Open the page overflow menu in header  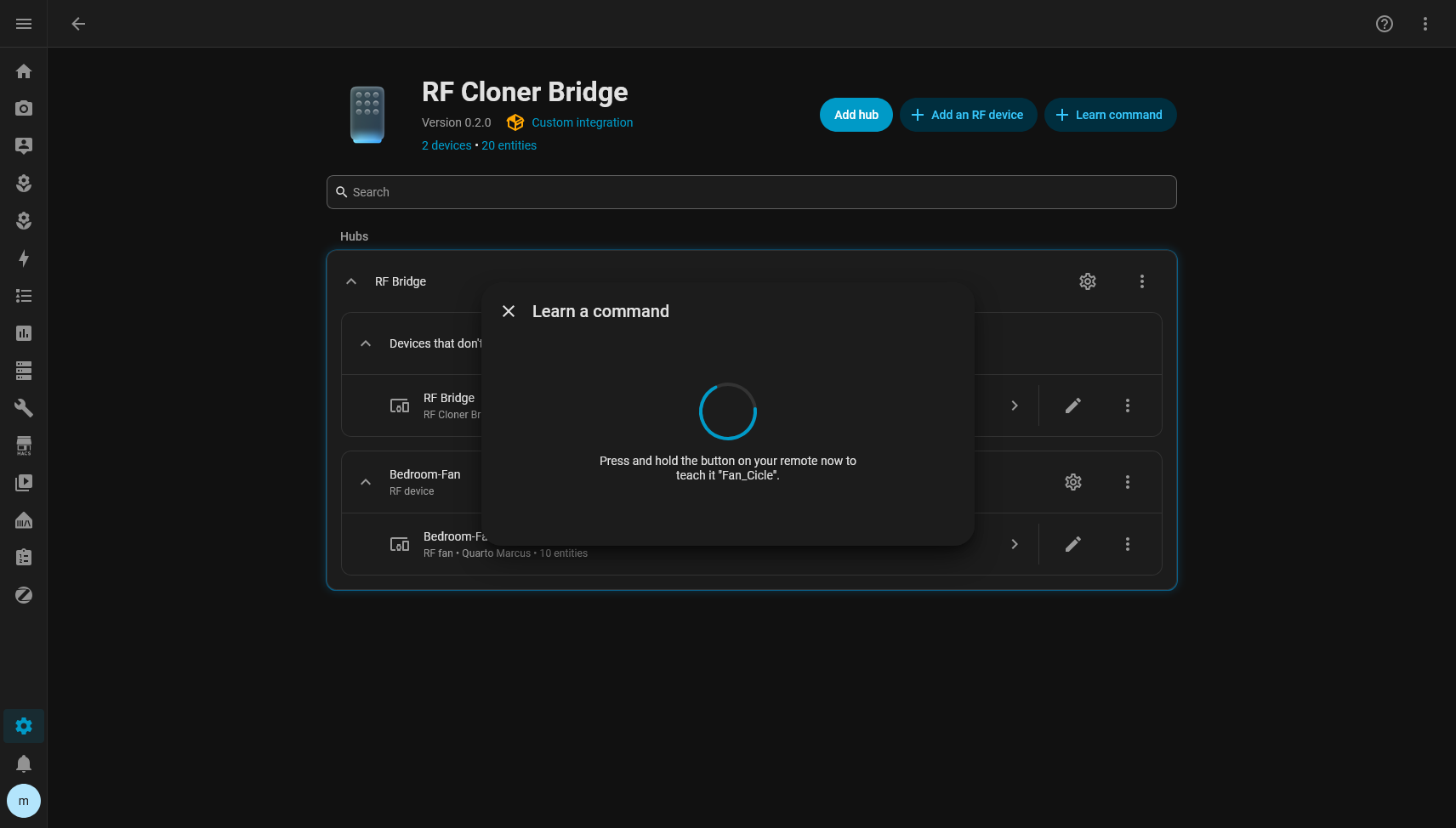tap(1425, 24)
